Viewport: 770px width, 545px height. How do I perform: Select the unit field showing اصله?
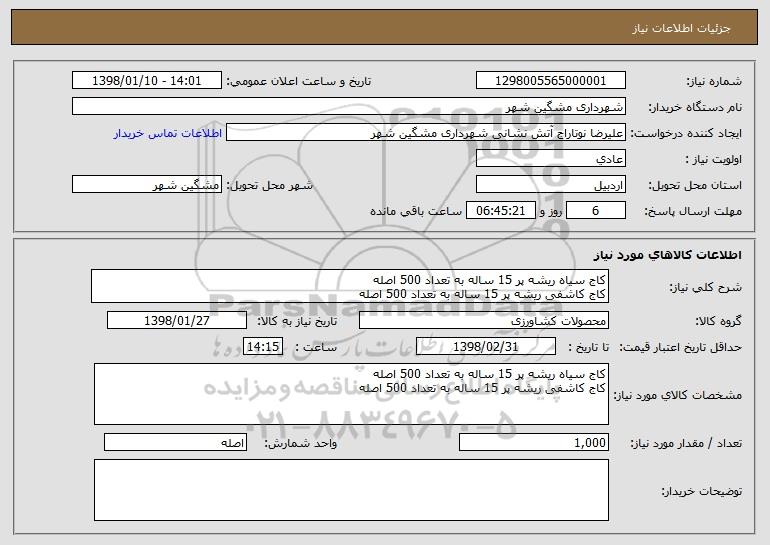(175, 442)
